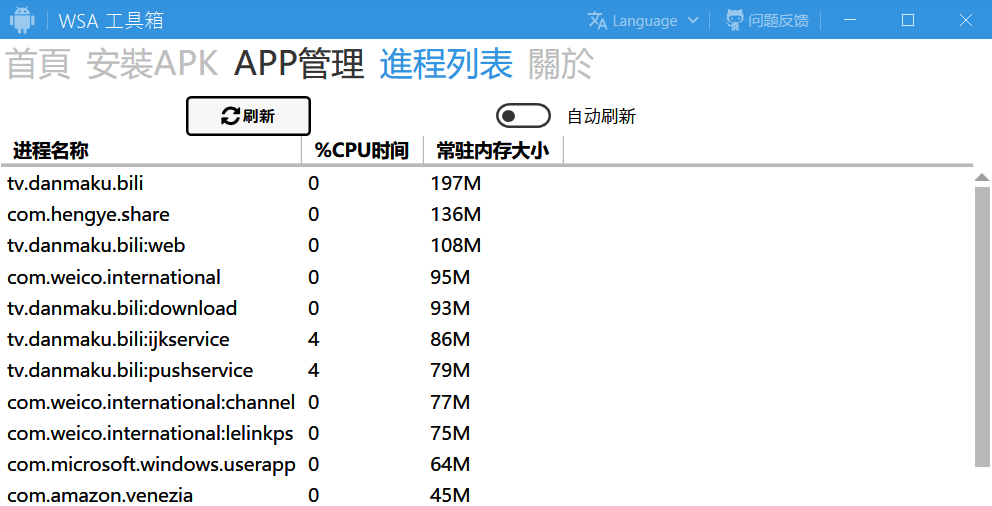
Task: Open the 问题反馈 feedback link
Action: [767, 21]
